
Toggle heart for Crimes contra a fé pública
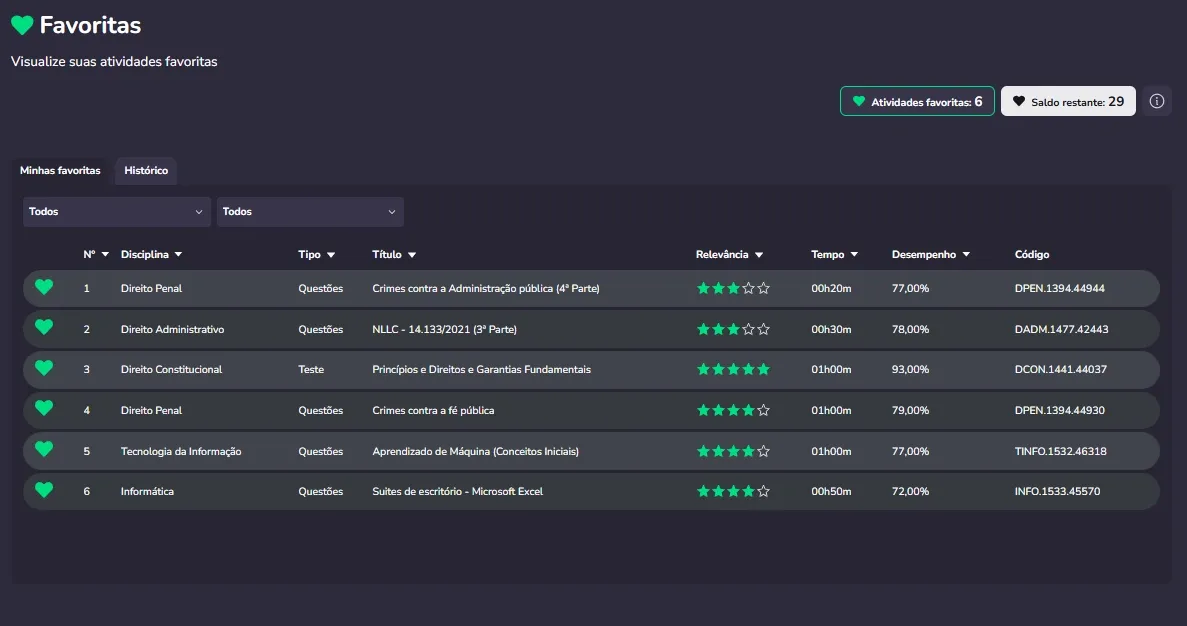pos(44,409)
